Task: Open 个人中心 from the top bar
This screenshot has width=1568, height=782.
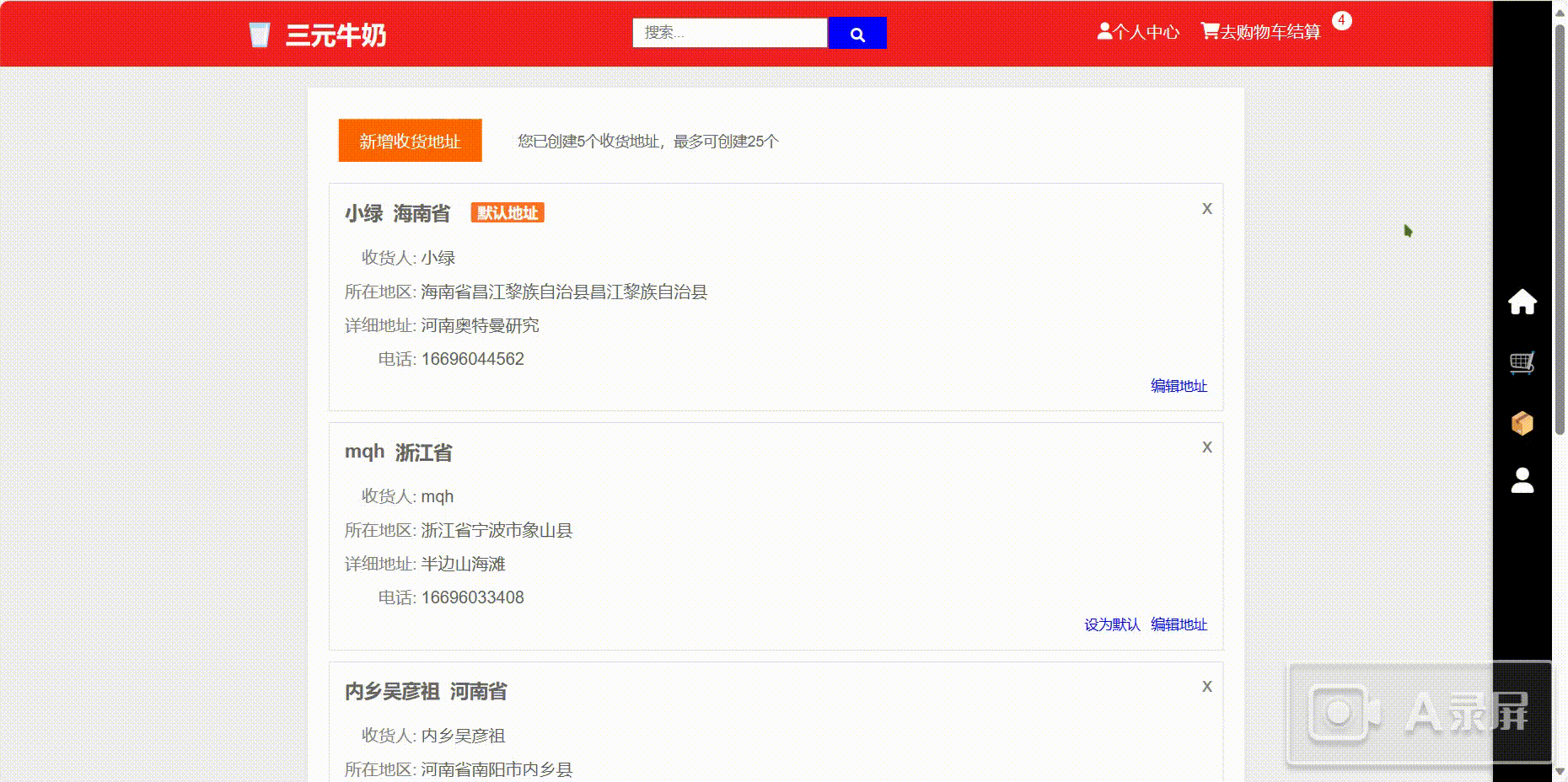Action: pyautogui.click(x=1146, y=32)
